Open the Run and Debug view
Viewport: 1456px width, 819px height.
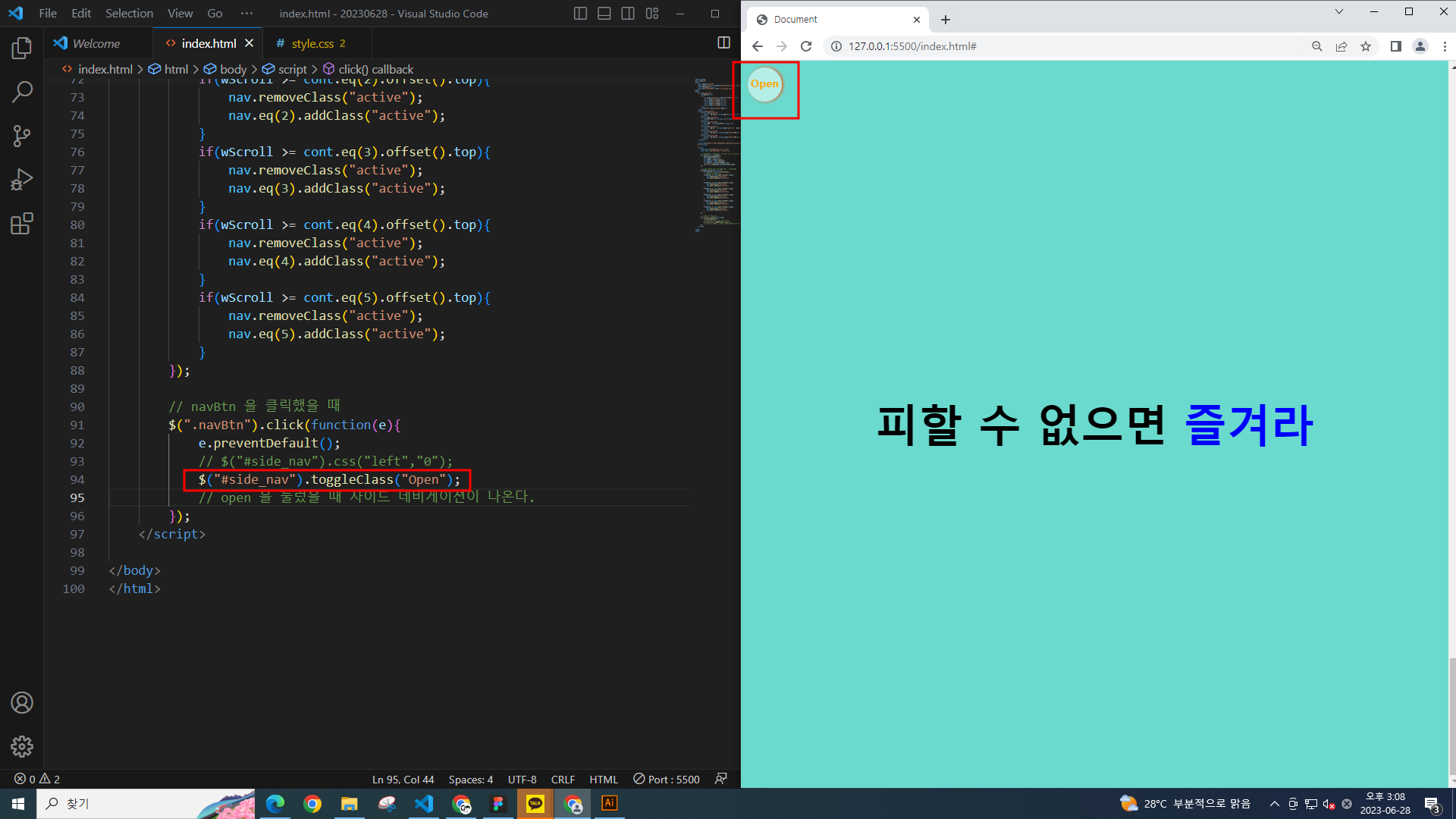22,180
